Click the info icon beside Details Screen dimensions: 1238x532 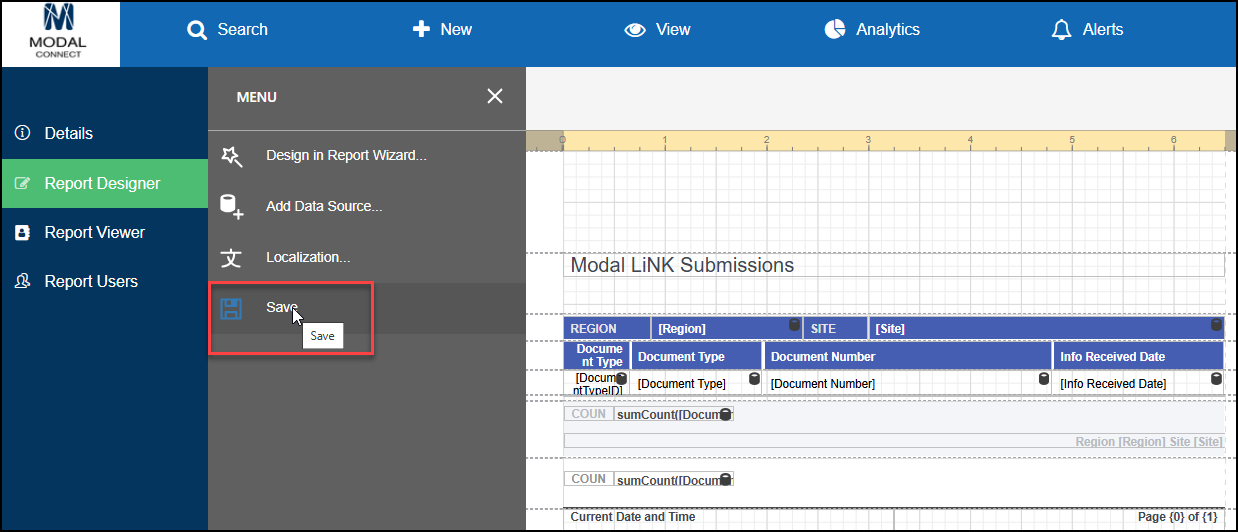point(23,133)
